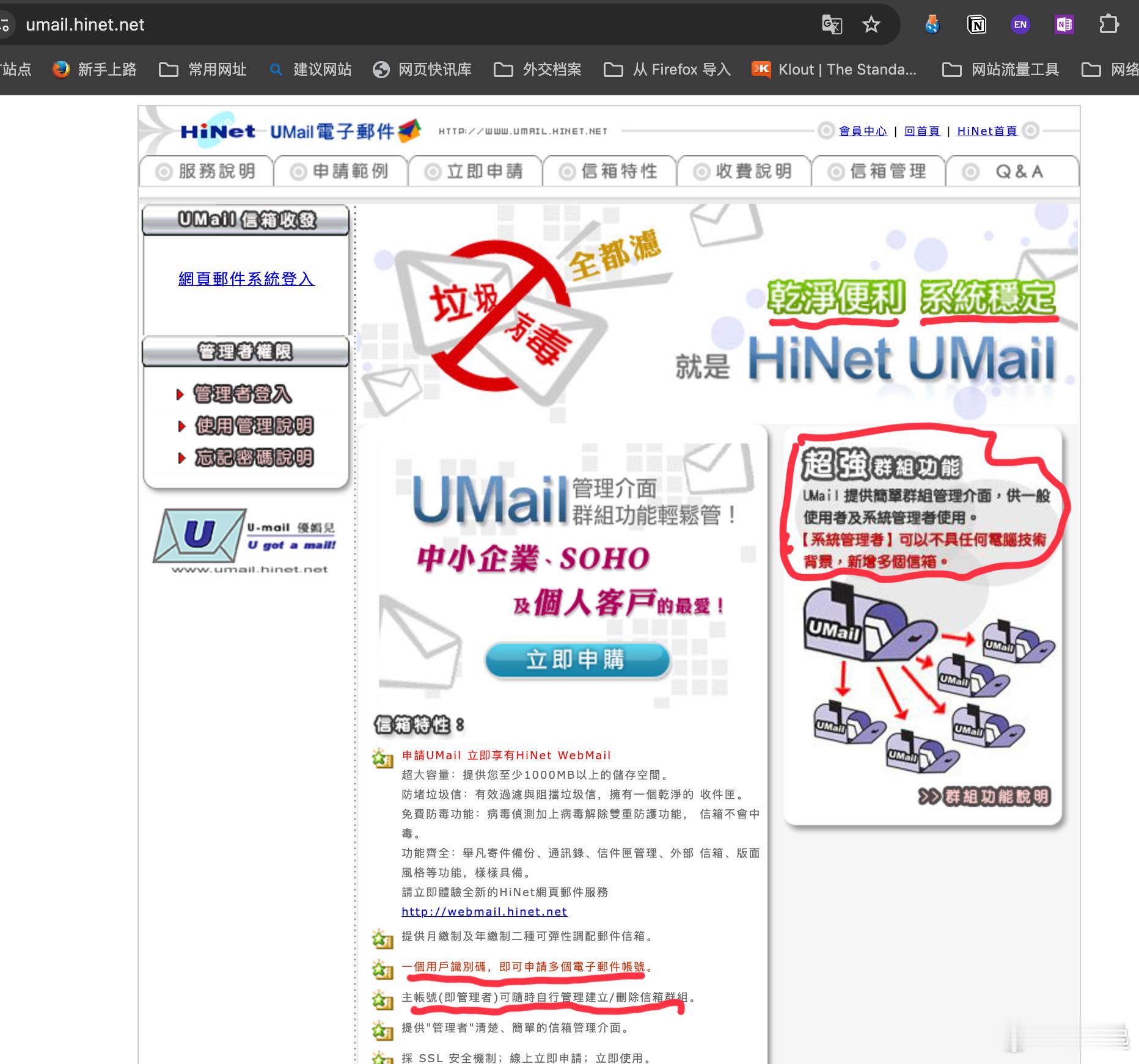Open the 建议网站 bookmark
The width and height of the screenshot is (1139, 1064).
tap(310, 70)
